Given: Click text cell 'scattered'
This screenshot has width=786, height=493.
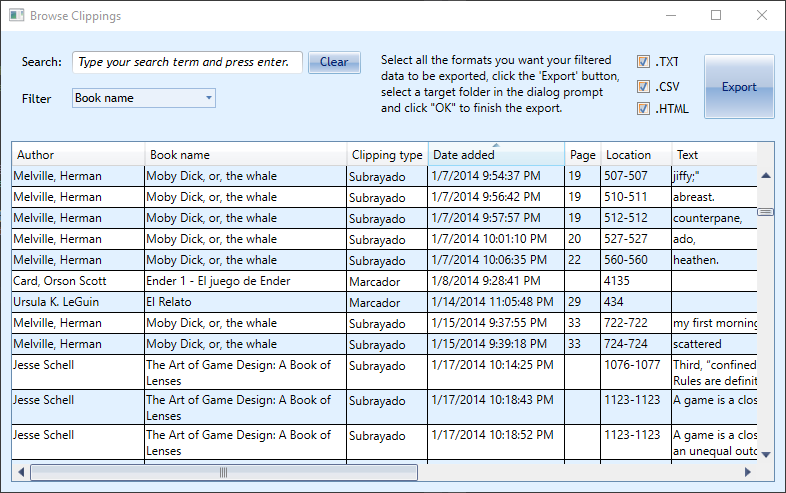Looking at the screenshot, I should pyautogui.click(x=714, y=345).
